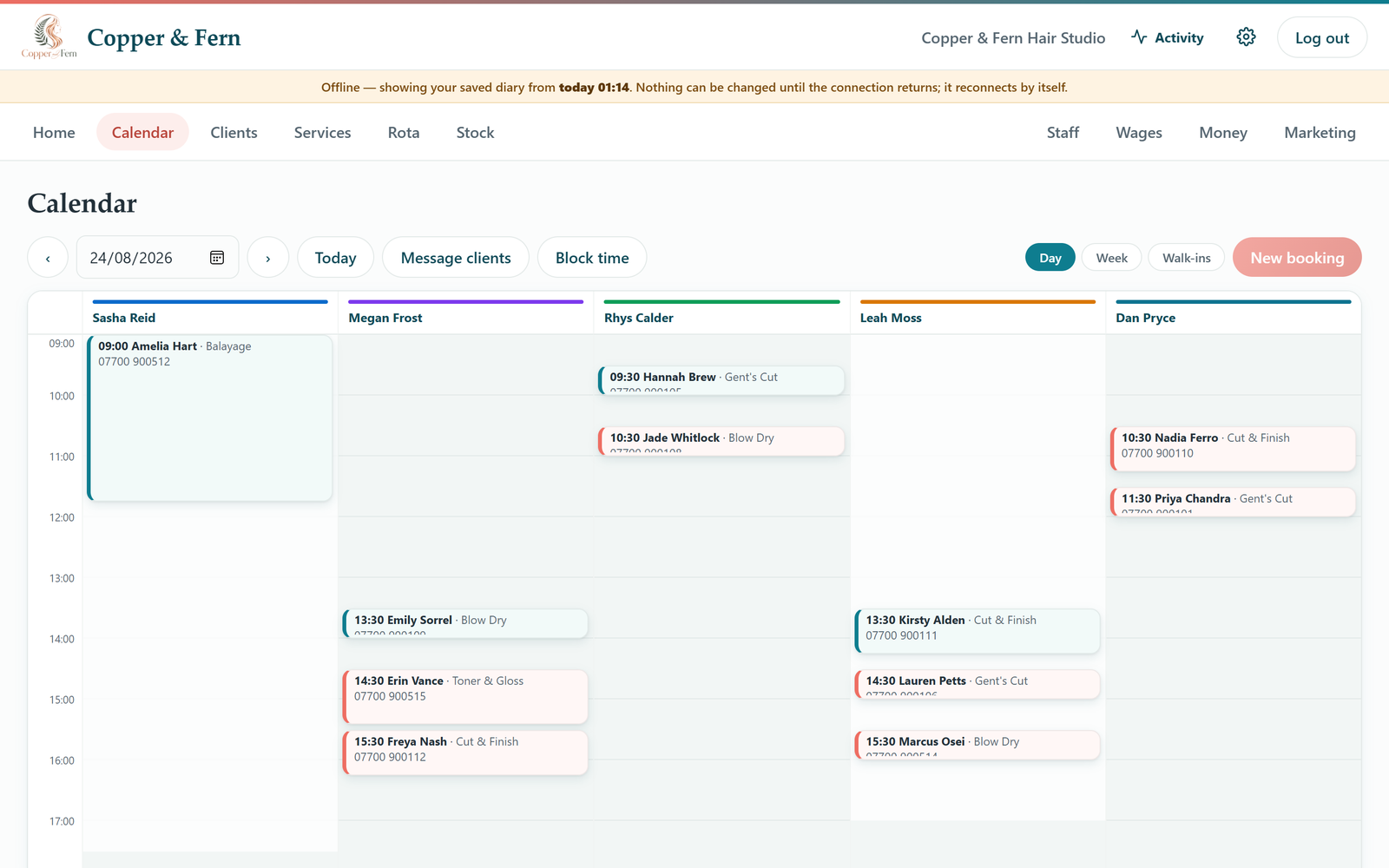Open the Clients tab

point(234,132)
